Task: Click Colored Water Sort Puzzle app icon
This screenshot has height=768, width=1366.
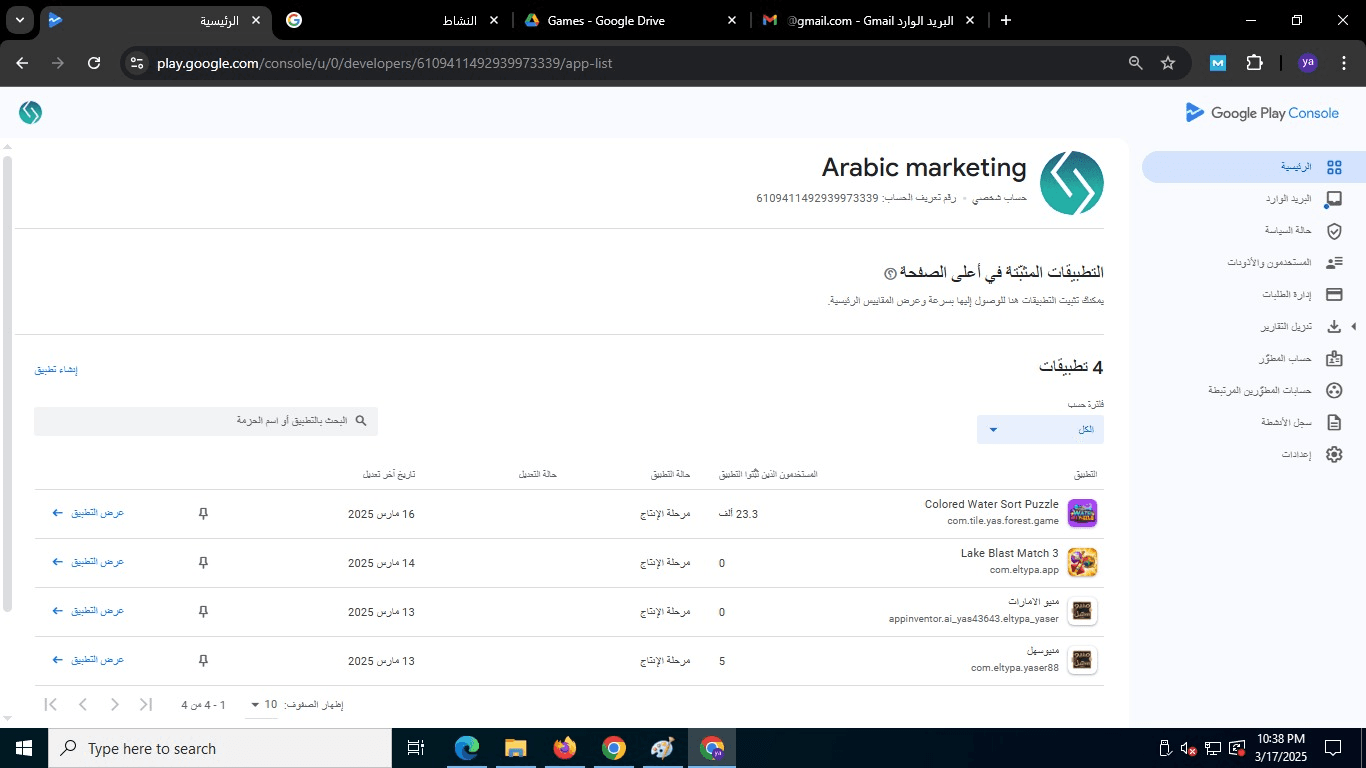Action: pyautogui.click(x=1082, y=514)
